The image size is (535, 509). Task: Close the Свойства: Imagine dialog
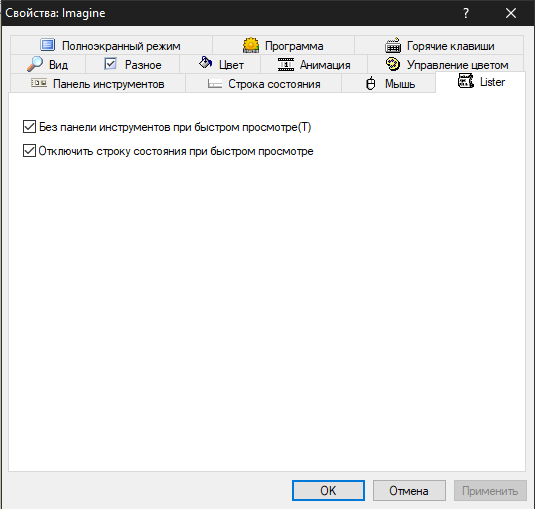click(x=511, y=13)
